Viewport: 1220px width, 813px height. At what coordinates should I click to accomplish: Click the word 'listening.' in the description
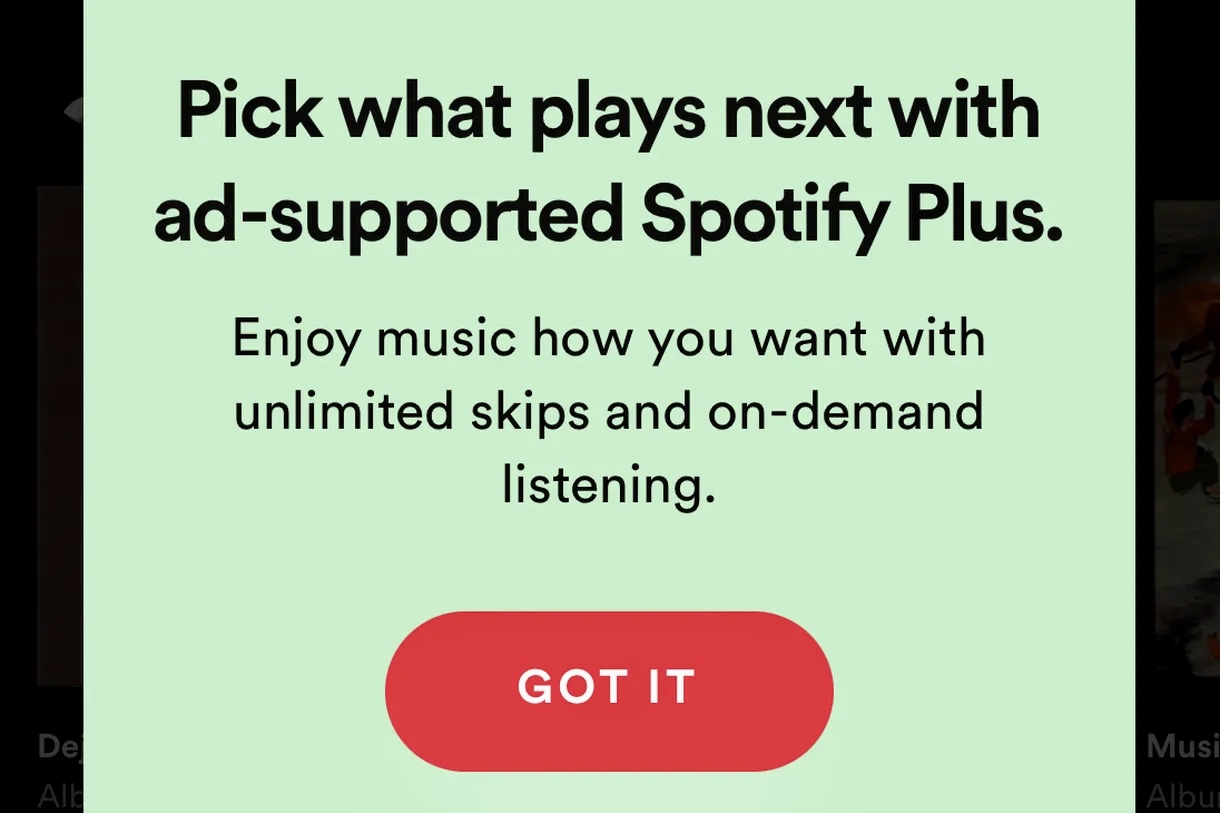pos(609,486)
